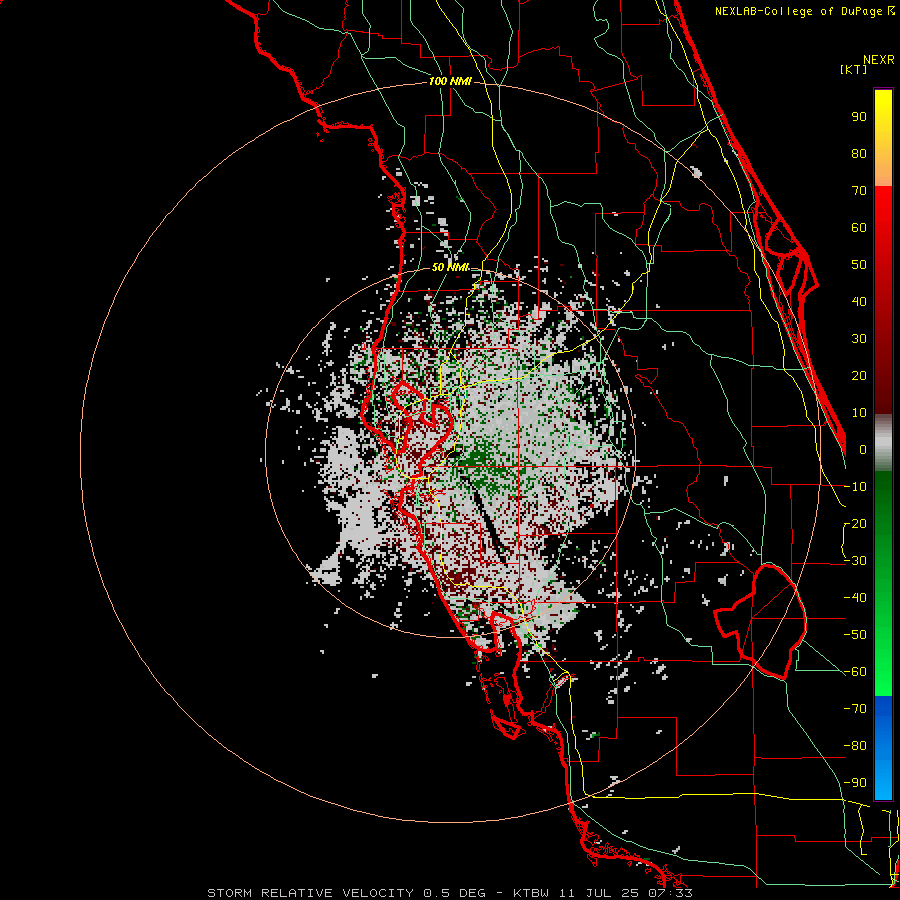Screen dimensions: 900x900
Task: Click the '100 NMI' range ring label
Action: (x=450, y=82)
